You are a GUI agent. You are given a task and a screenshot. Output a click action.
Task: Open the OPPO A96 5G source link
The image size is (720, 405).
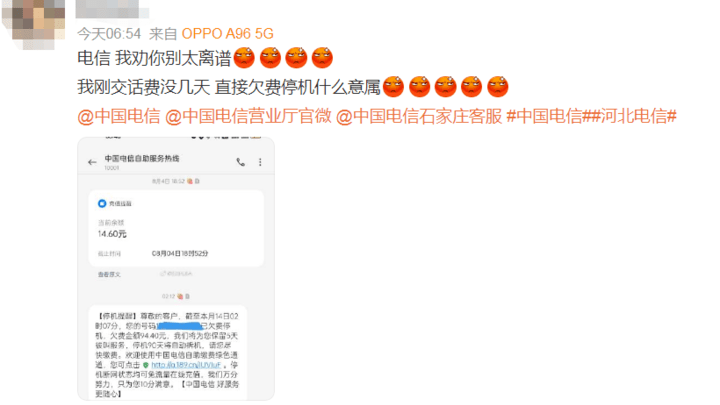227,34
